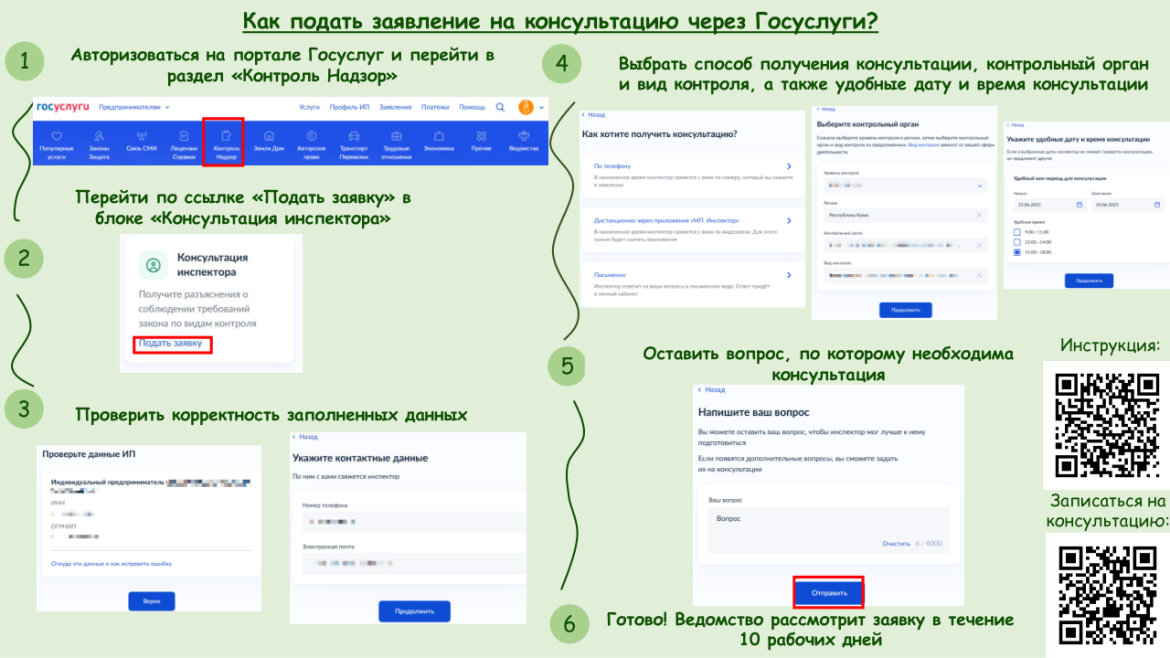
Task: Click the Номер телефона input field
Action: pyautogui.click(x=412, y=522)
